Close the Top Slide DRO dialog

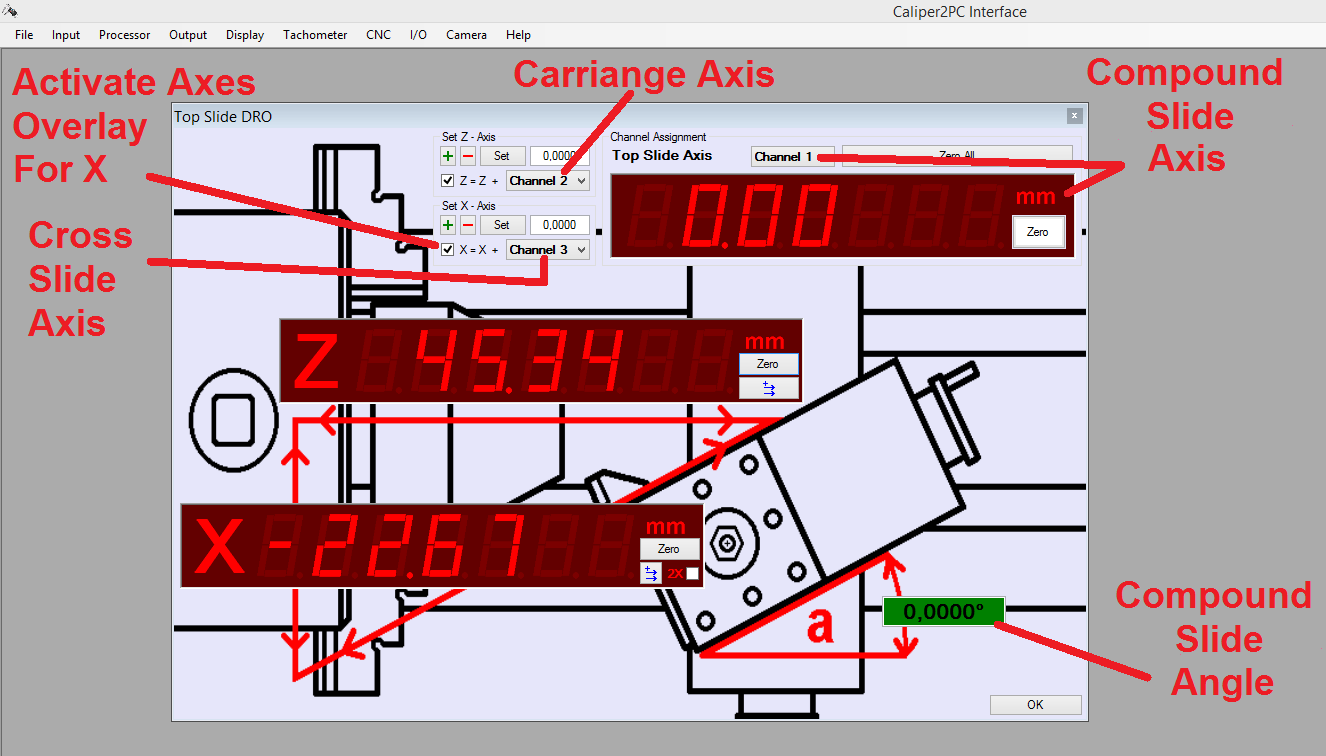click(1074, 116)
